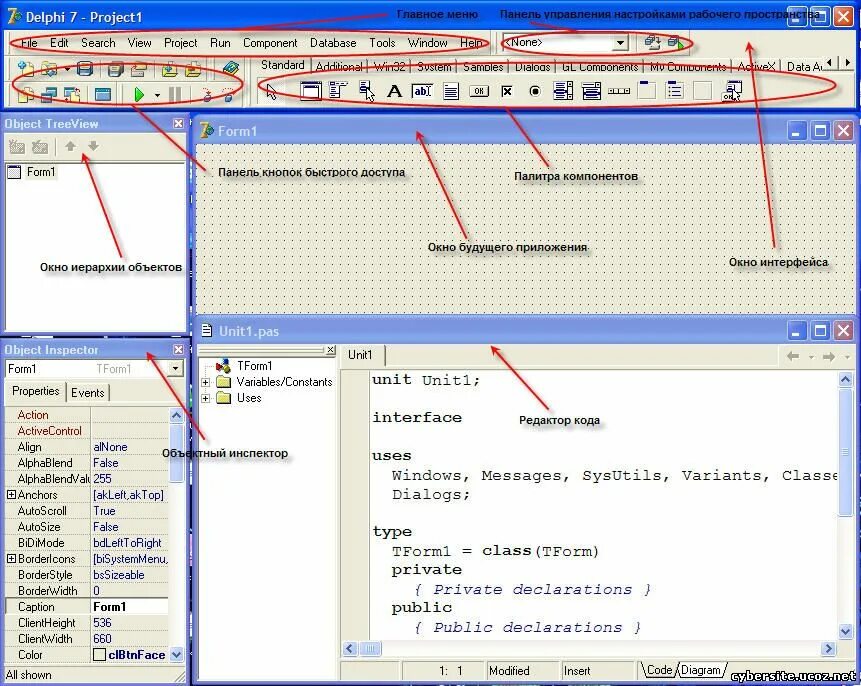861x686 pixels.
Task: Click code editor vertical scrollbar down arrow
Action: pyautogui.click(x=846, y=632)
